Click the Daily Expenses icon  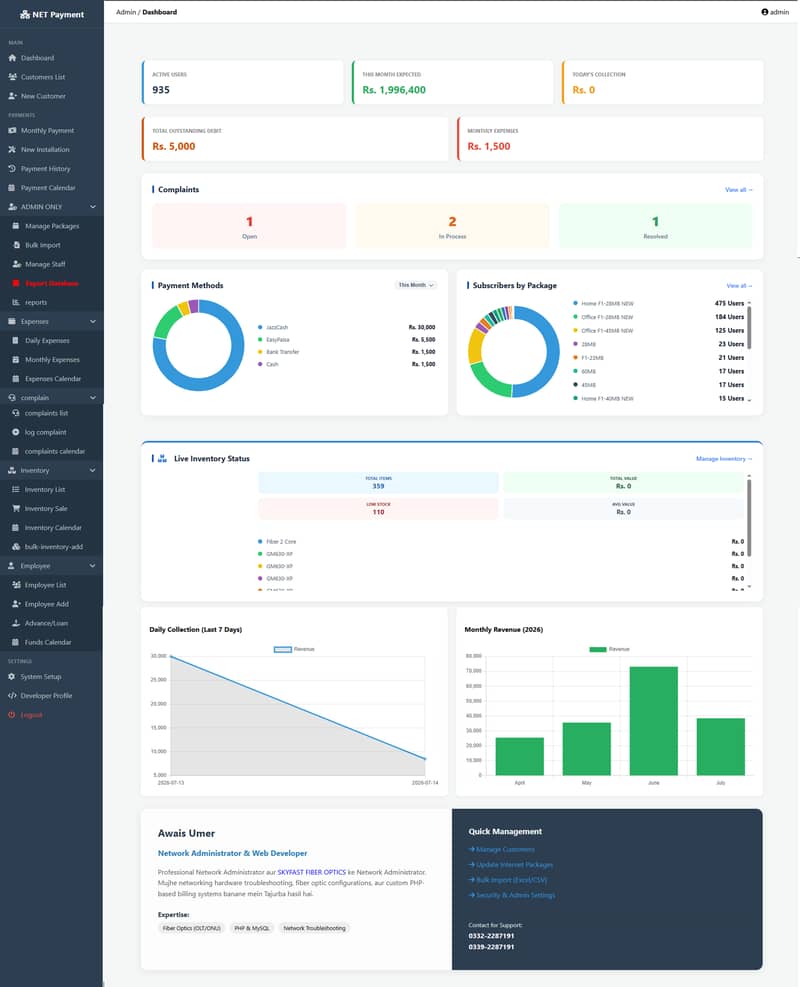16,341
